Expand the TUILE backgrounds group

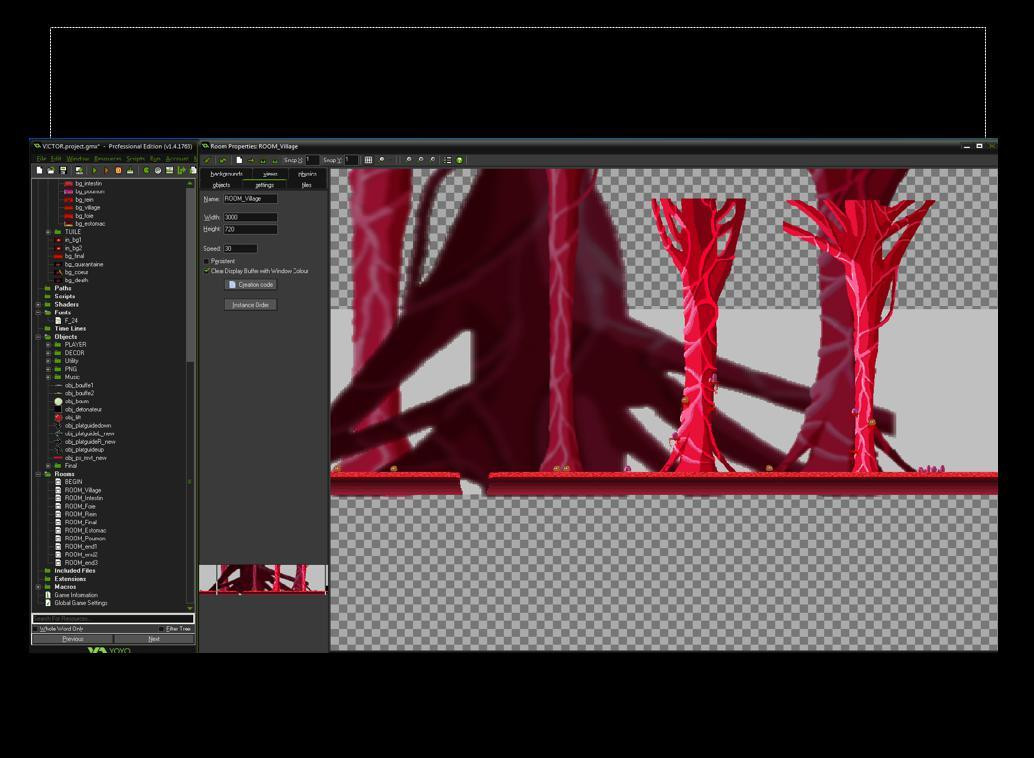coord(48,232)
